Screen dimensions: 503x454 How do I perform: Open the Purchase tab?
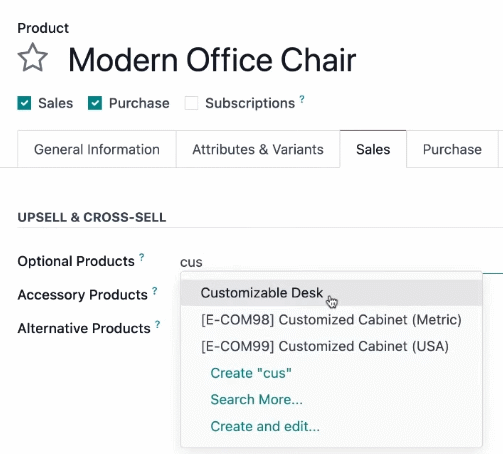pyautogui.click(x=452, y=149)
